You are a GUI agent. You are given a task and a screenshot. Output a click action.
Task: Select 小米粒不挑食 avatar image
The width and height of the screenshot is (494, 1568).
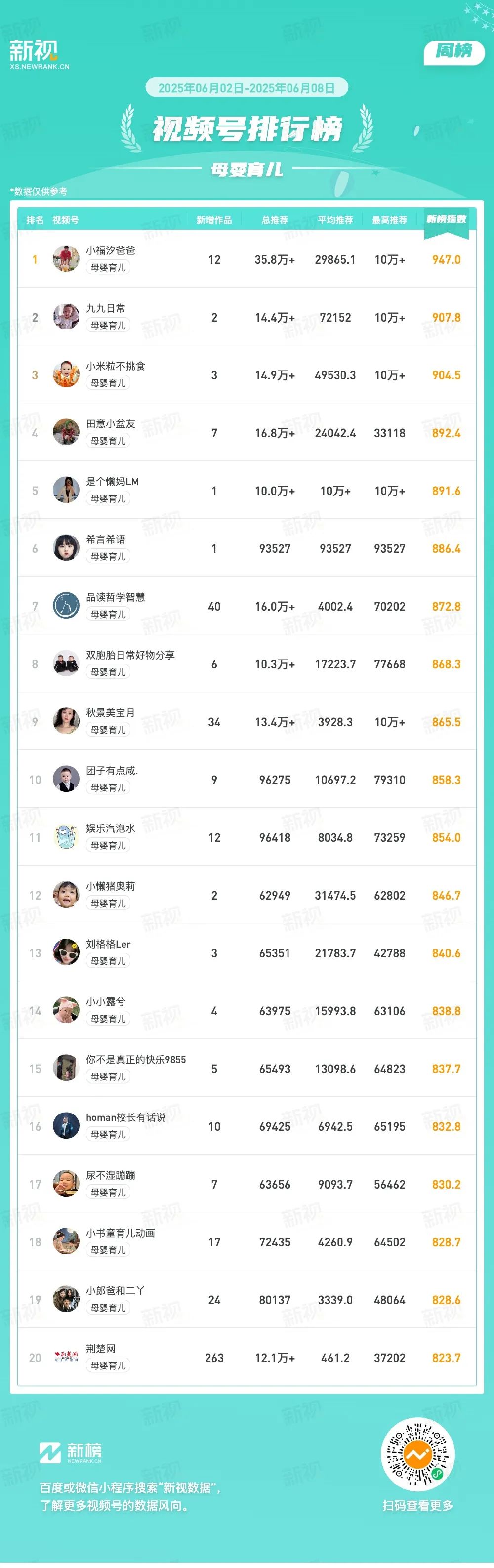pyautogui.click(x=66, y=374)
